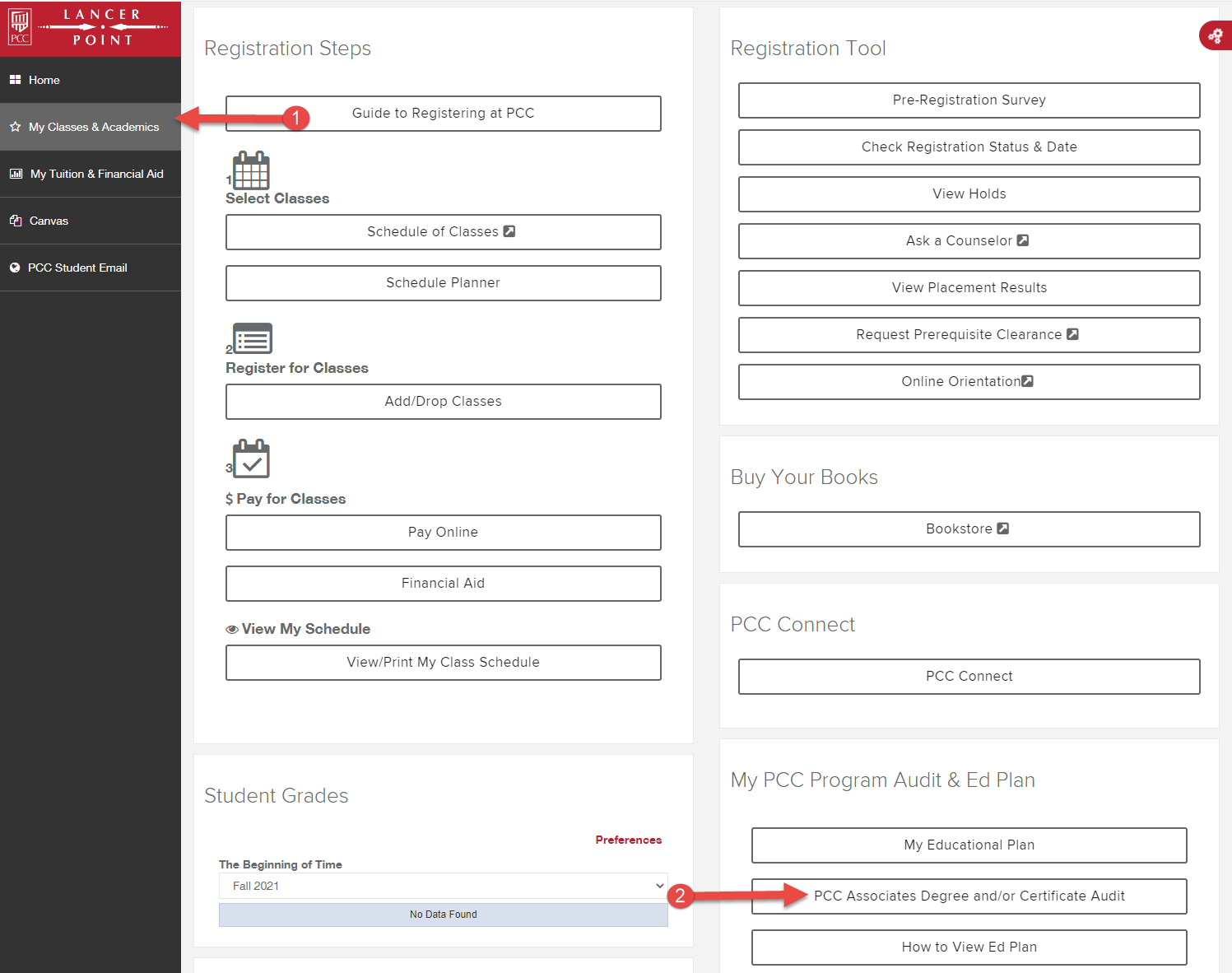Select the pages icon next to Canvas
This screenshot has height=973, width=1232.
coord(16,221)
